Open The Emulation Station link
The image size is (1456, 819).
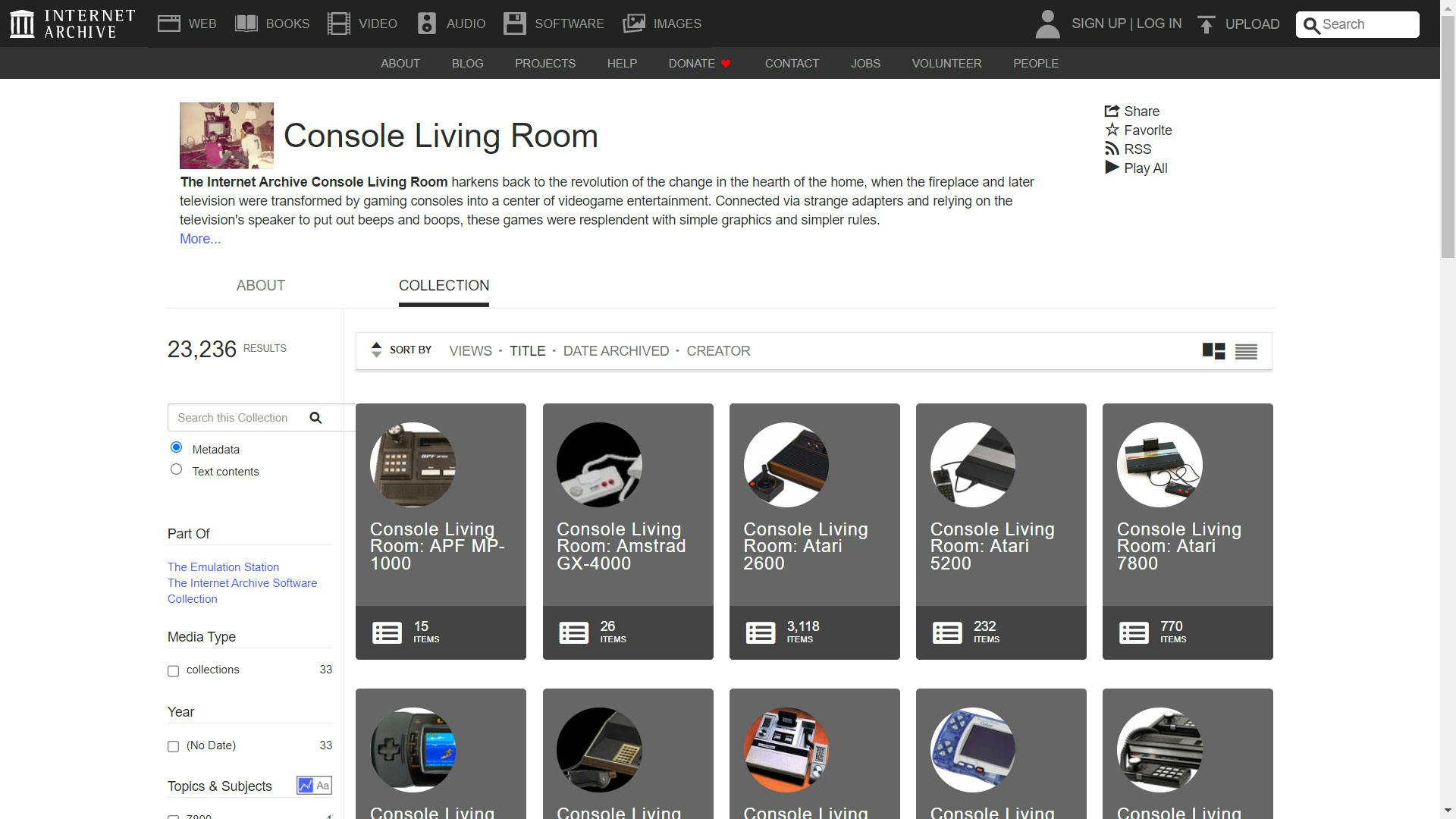pyautogui.click(x=223, y=567)
